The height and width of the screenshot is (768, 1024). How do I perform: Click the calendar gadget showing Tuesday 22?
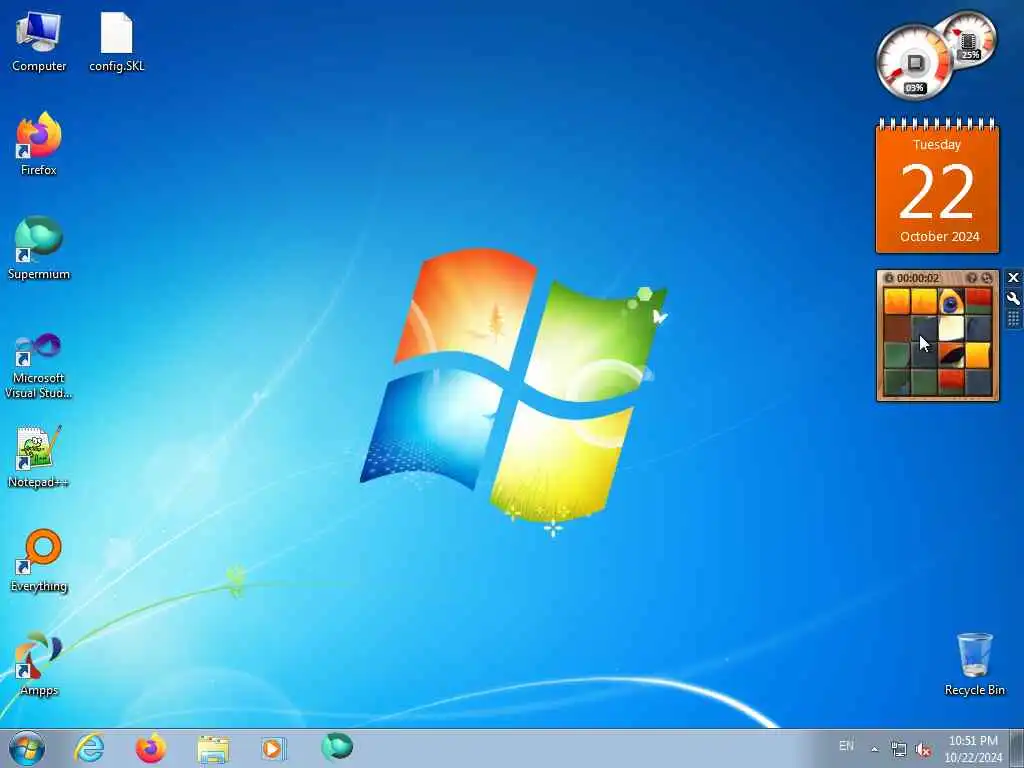click(x=937, y=185)
